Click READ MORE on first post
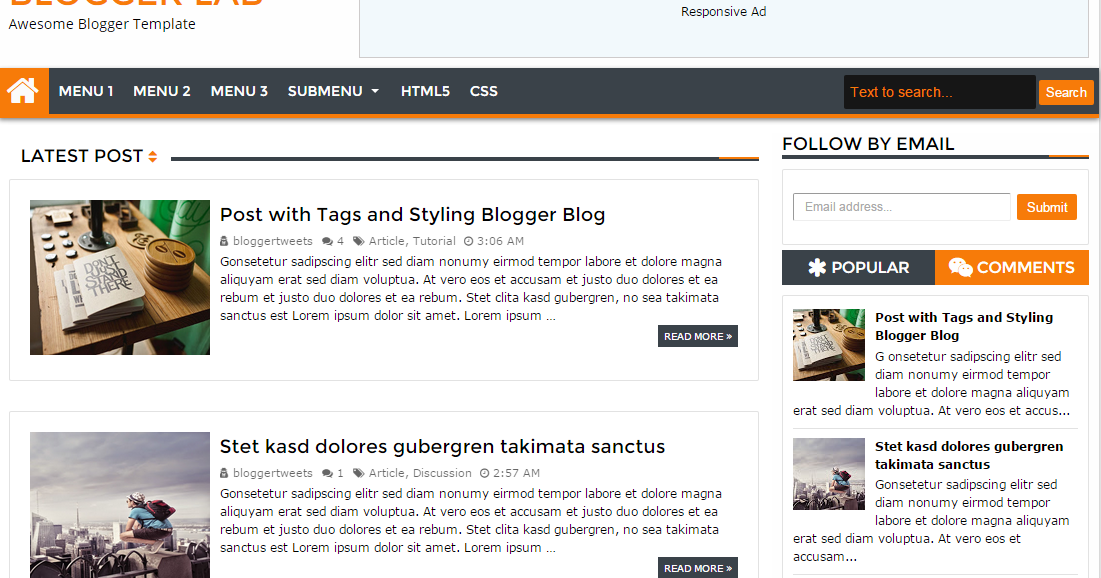Image resolution: width=1101 pixels, height=578 pixels. pyautogui.click(x=698, y=336)
